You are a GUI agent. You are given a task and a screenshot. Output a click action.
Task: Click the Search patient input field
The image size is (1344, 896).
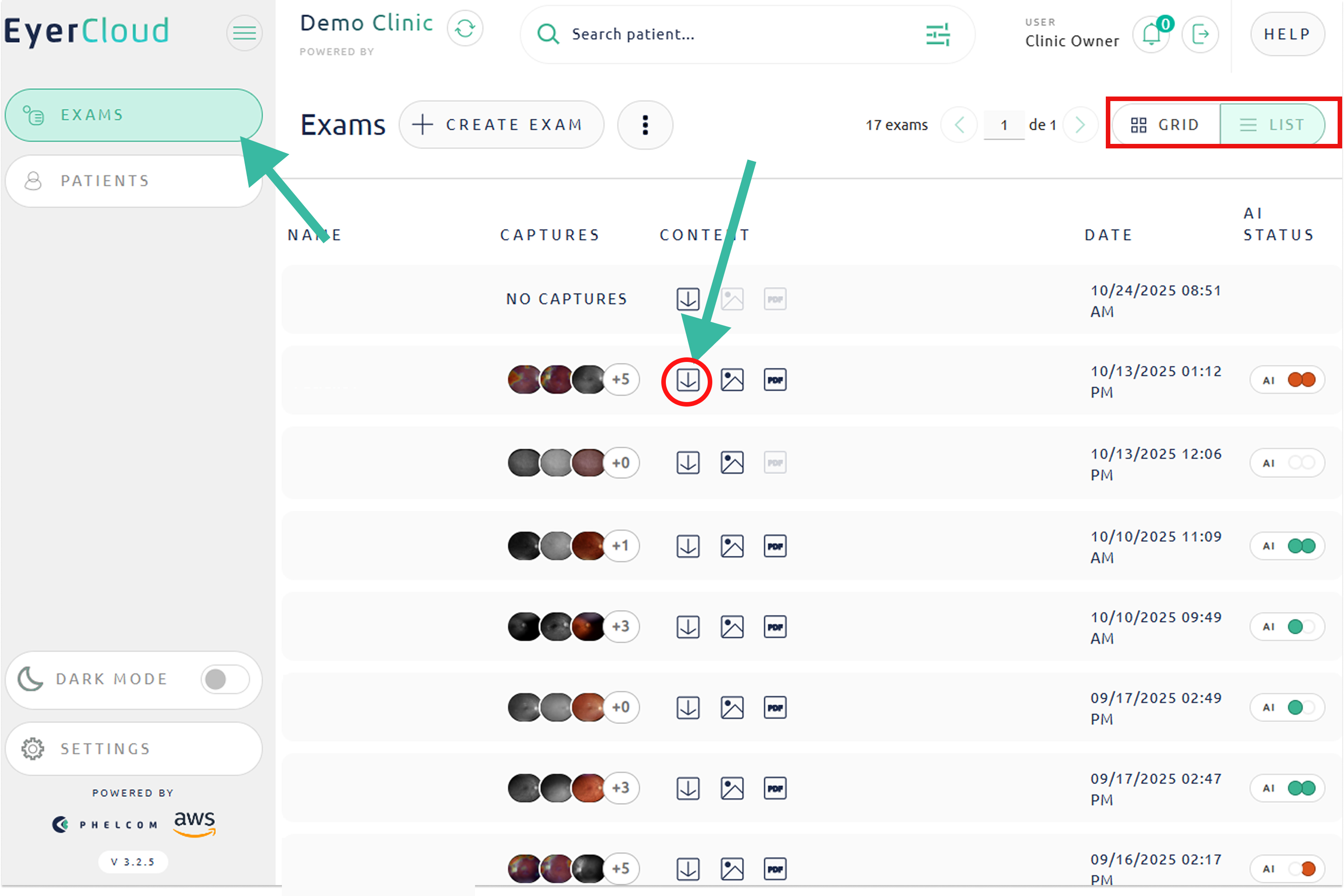[737, 35]
